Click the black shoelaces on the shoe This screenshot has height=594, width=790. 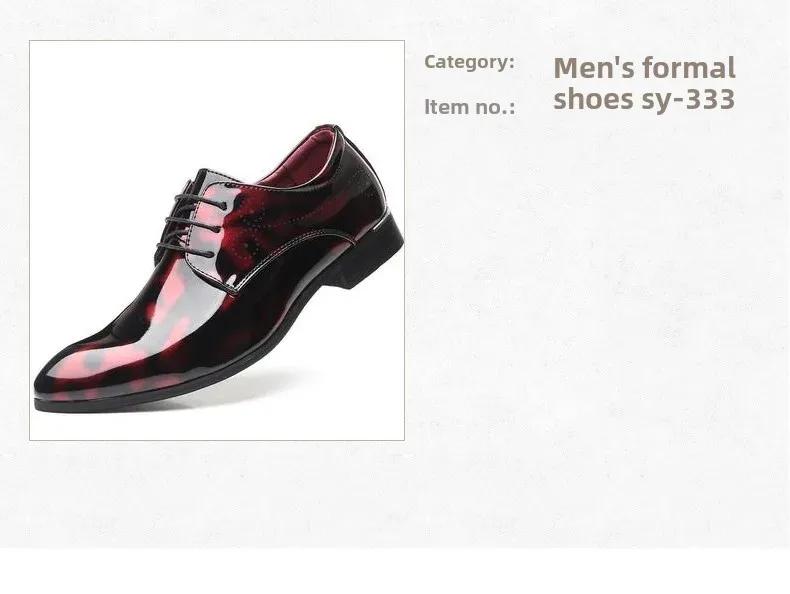click(x=190, y=222)
